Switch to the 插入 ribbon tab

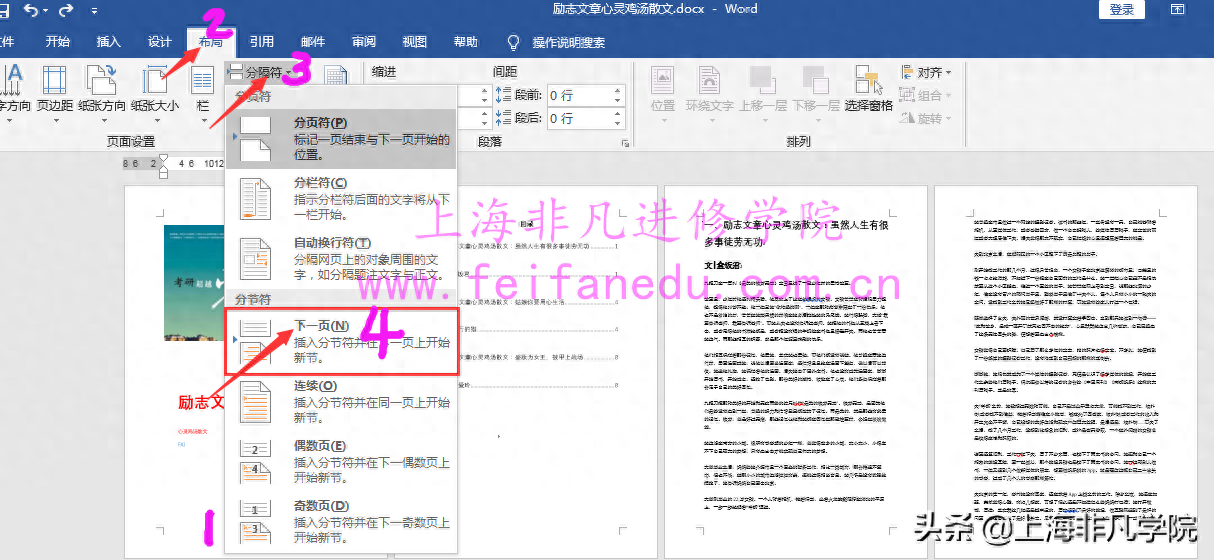pyautogui.click(x=108, y=42)
